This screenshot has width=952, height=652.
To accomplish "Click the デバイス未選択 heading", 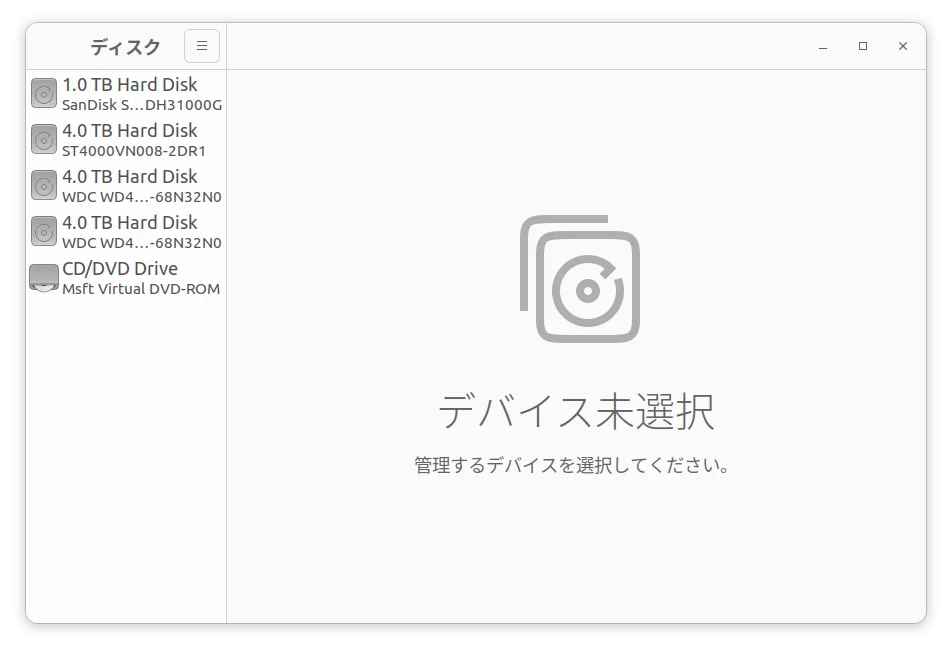I will pos(576,412).
